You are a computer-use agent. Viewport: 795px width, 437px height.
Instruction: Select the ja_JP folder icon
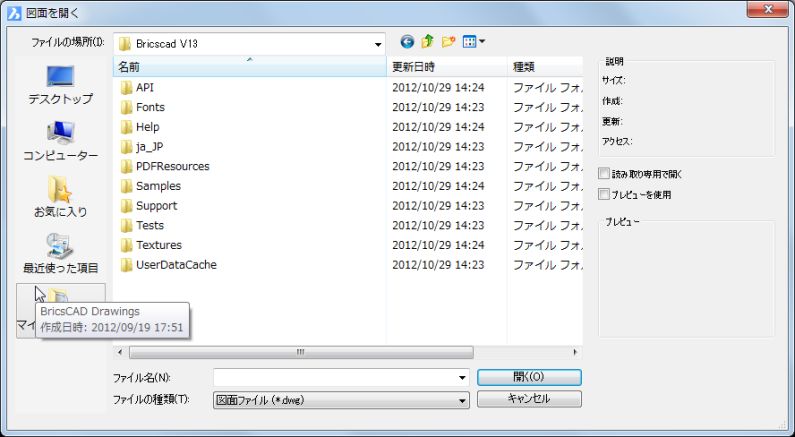pos(126,147)
